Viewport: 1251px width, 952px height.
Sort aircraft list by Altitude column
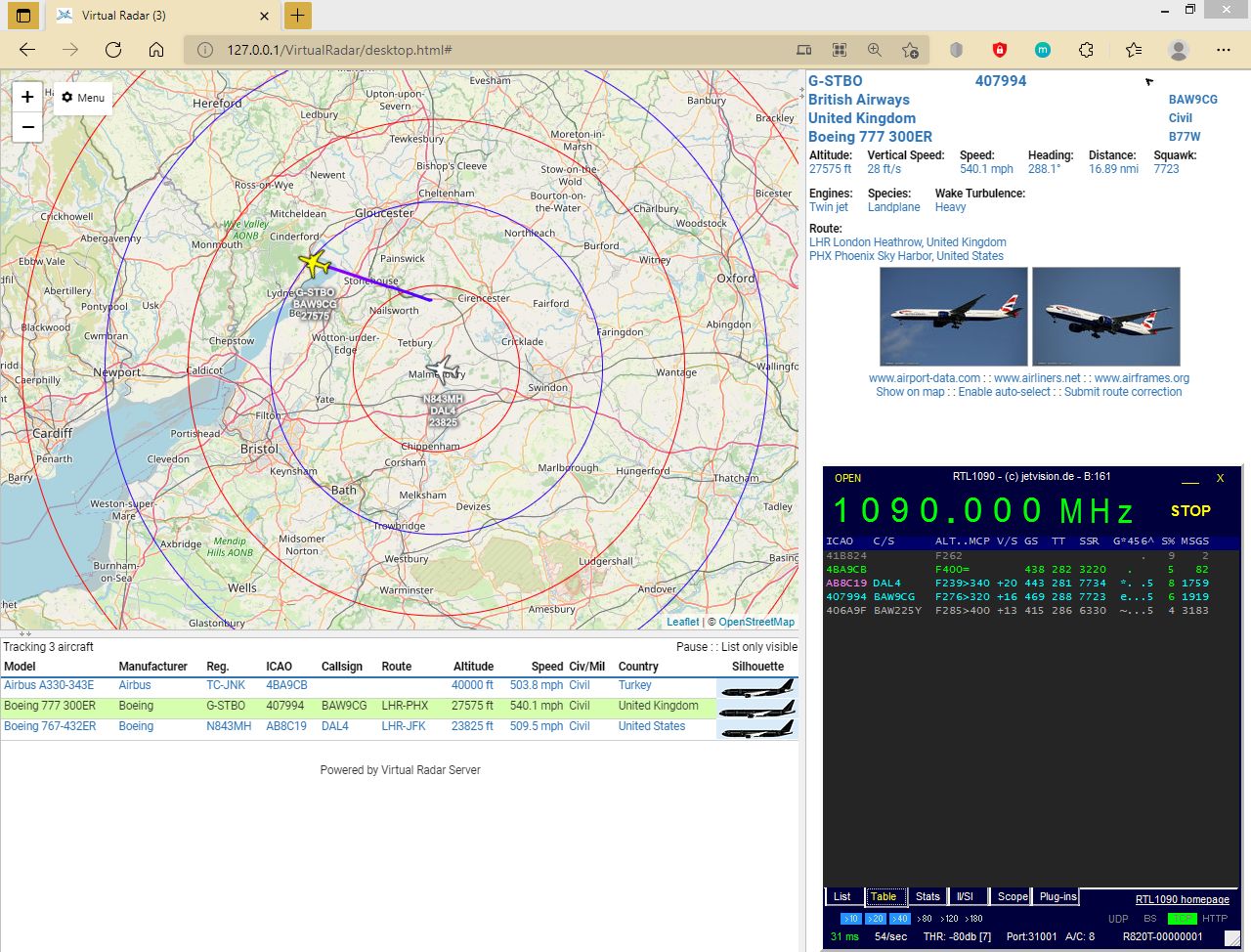coord(473,667)
